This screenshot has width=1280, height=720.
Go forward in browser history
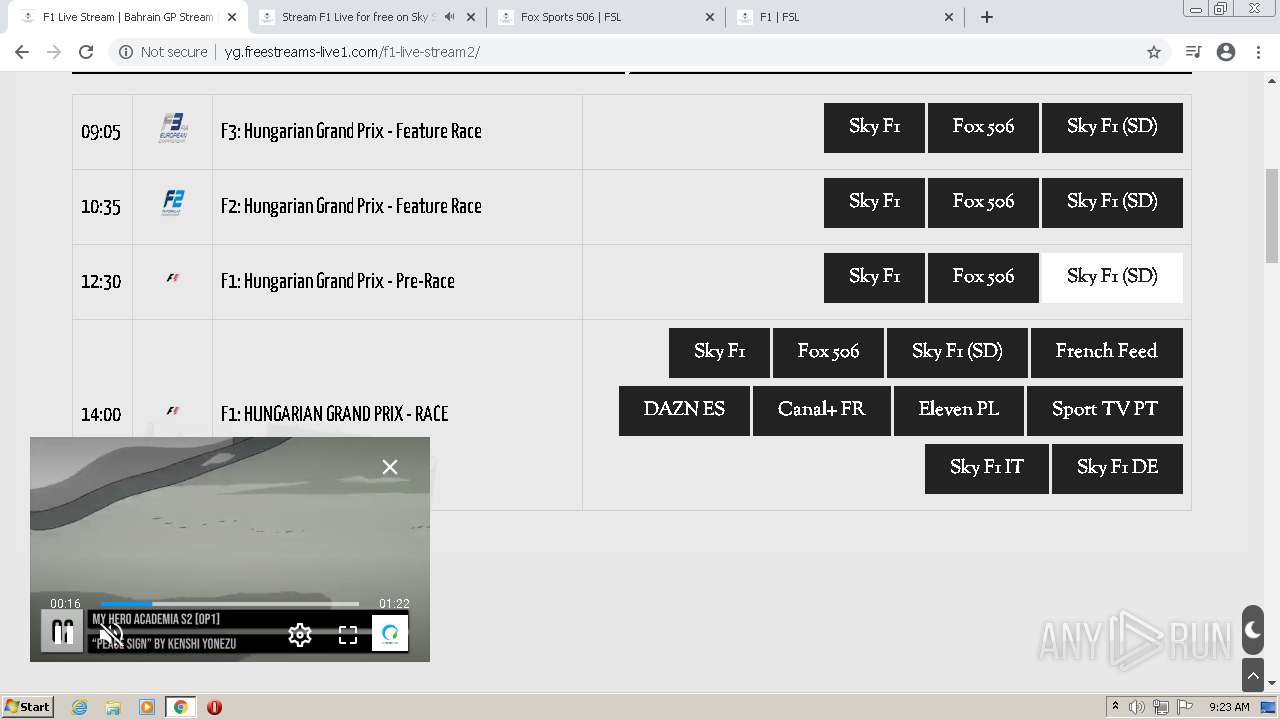(54, 52)
